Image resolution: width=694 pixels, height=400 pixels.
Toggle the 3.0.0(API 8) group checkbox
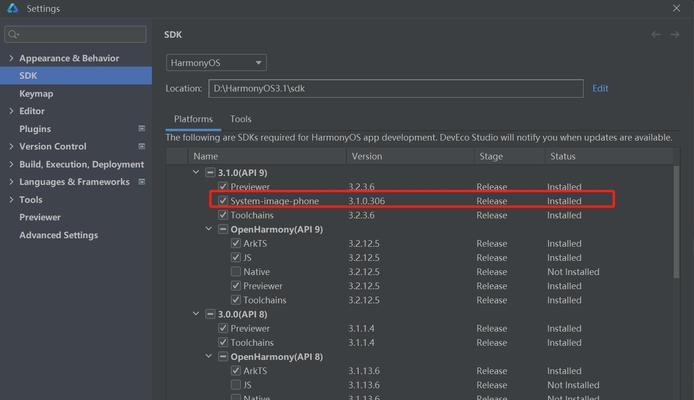210,314
